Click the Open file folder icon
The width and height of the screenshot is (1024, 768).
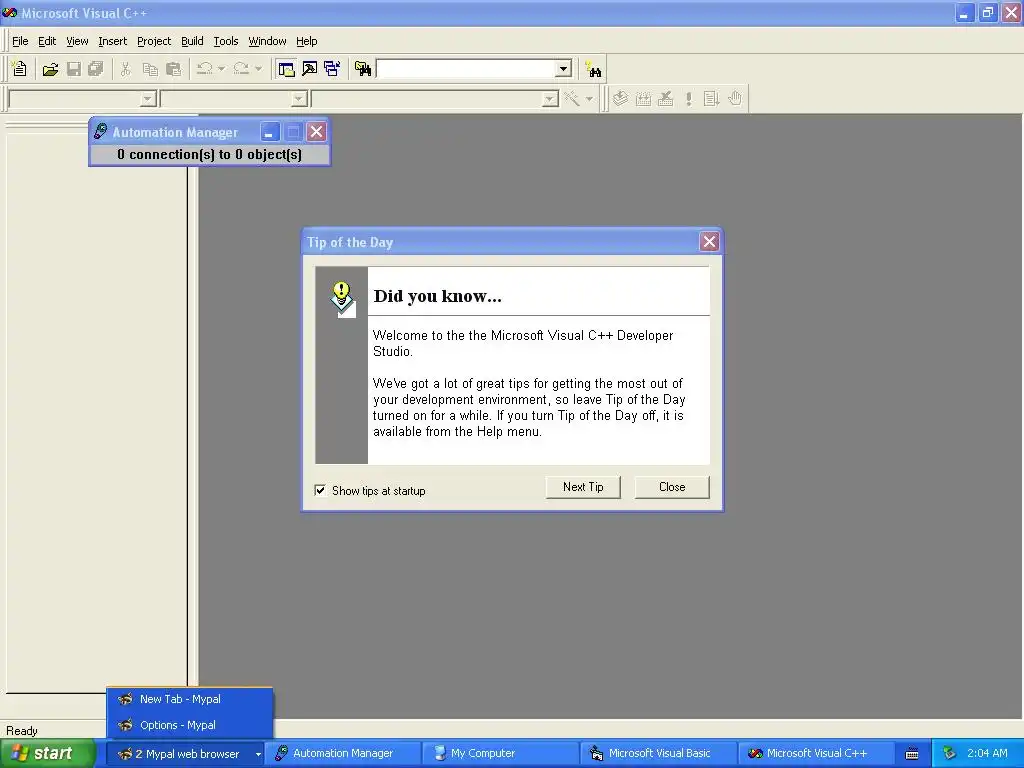pos(50,69)
